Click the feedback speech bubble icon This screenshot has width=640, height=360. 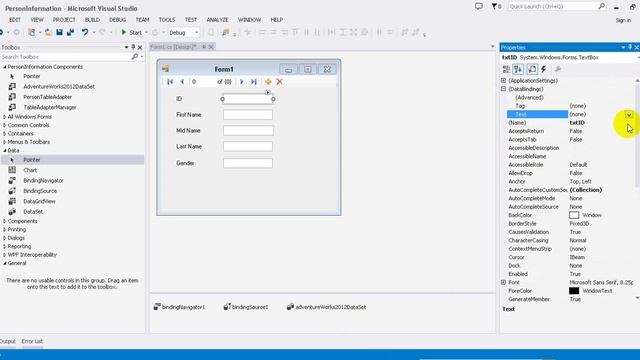pyautogui.click(x=479, y=6)
